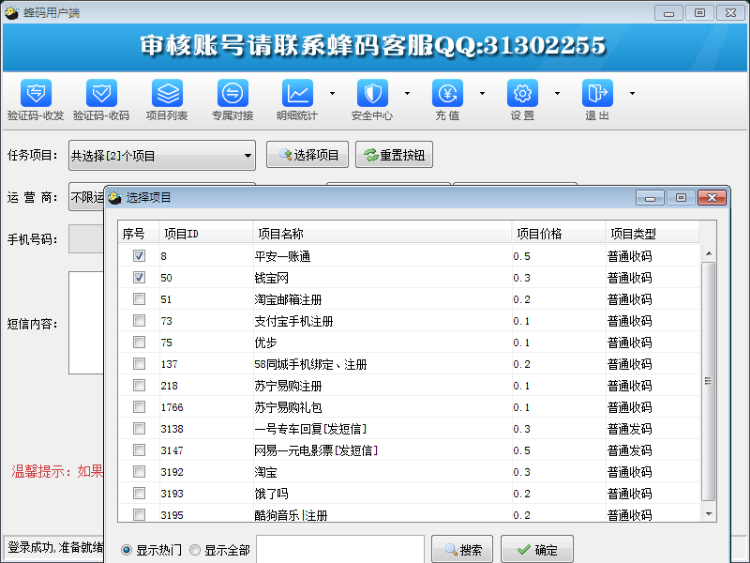Open 专属对接 toolbar icon

(233, 93)
